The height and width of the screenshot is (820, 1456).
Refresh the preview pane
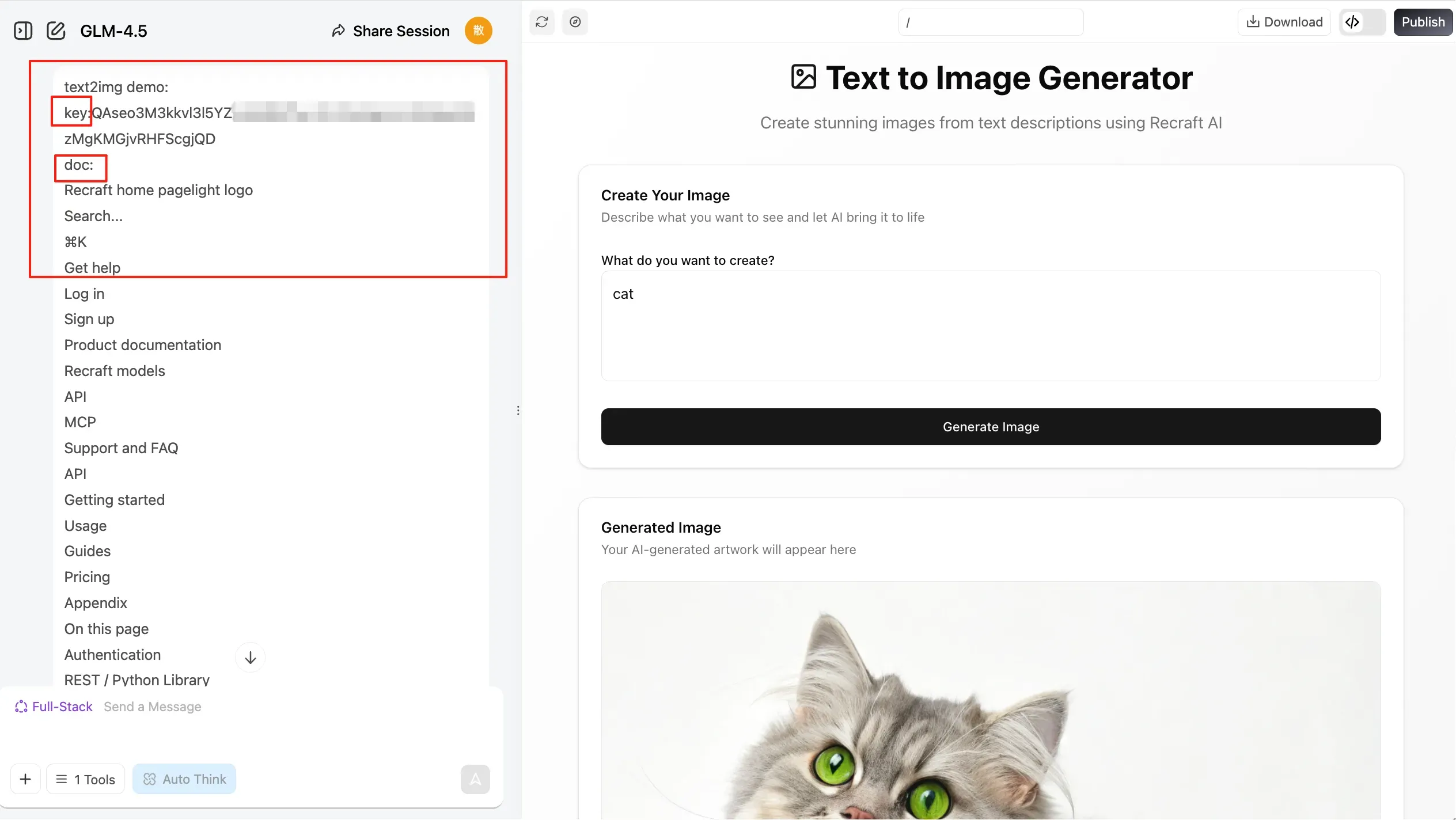(542, 22)
